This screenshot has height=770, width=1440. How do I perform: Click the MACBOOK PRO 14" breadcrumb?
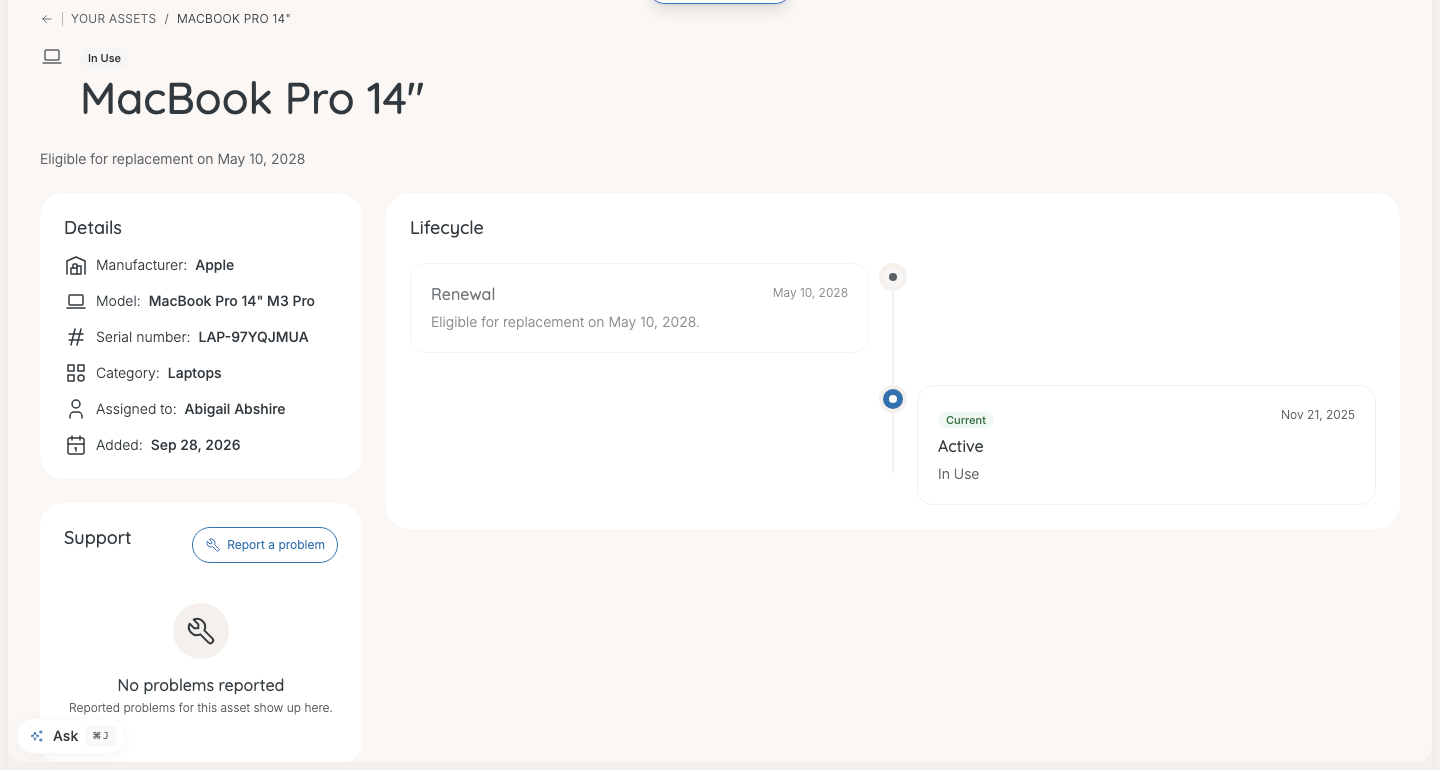click(234, 19)
